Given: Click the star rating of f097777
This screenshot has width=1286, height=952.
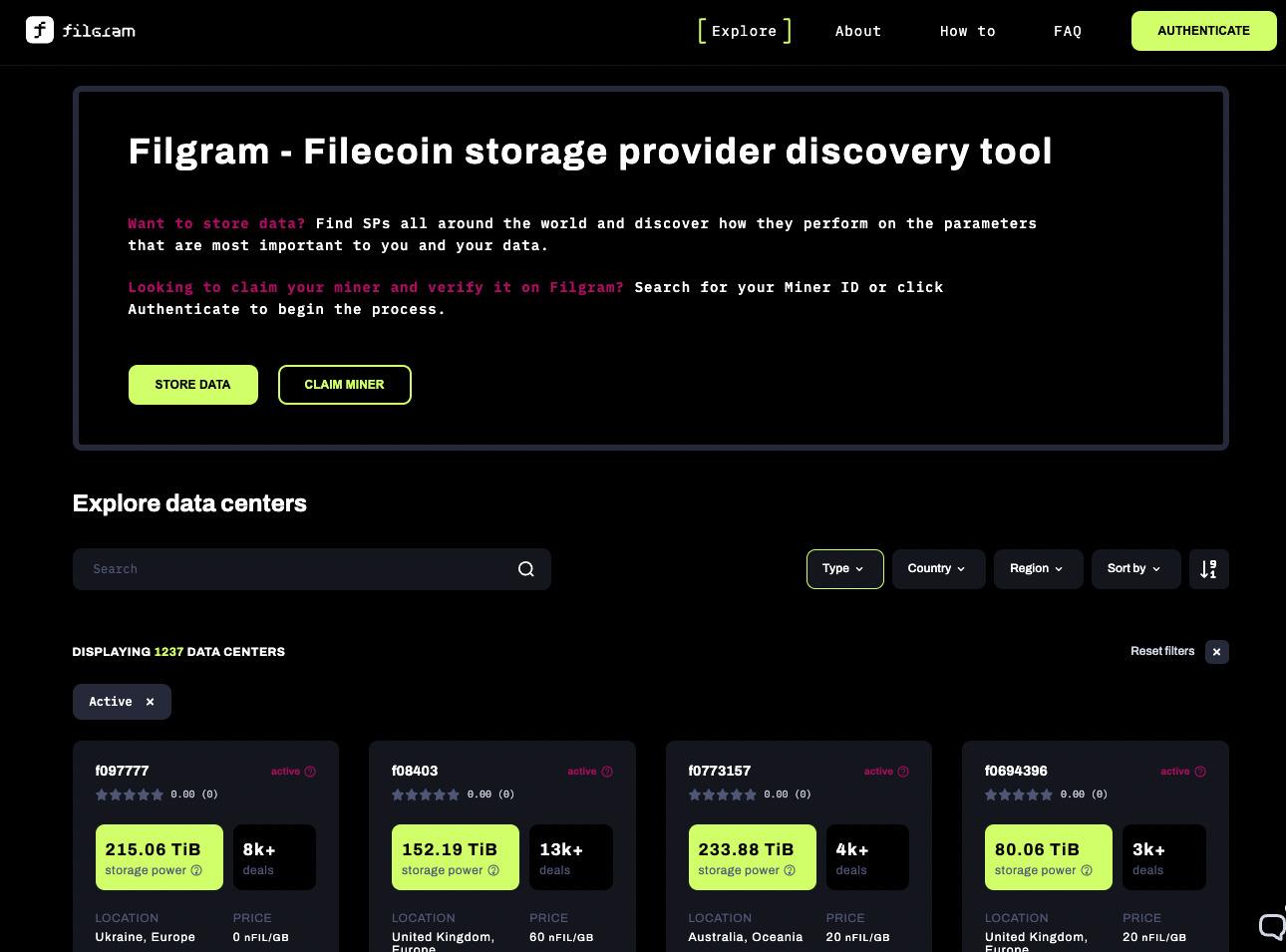Looking at the screenshot, I should click(130, 794).
